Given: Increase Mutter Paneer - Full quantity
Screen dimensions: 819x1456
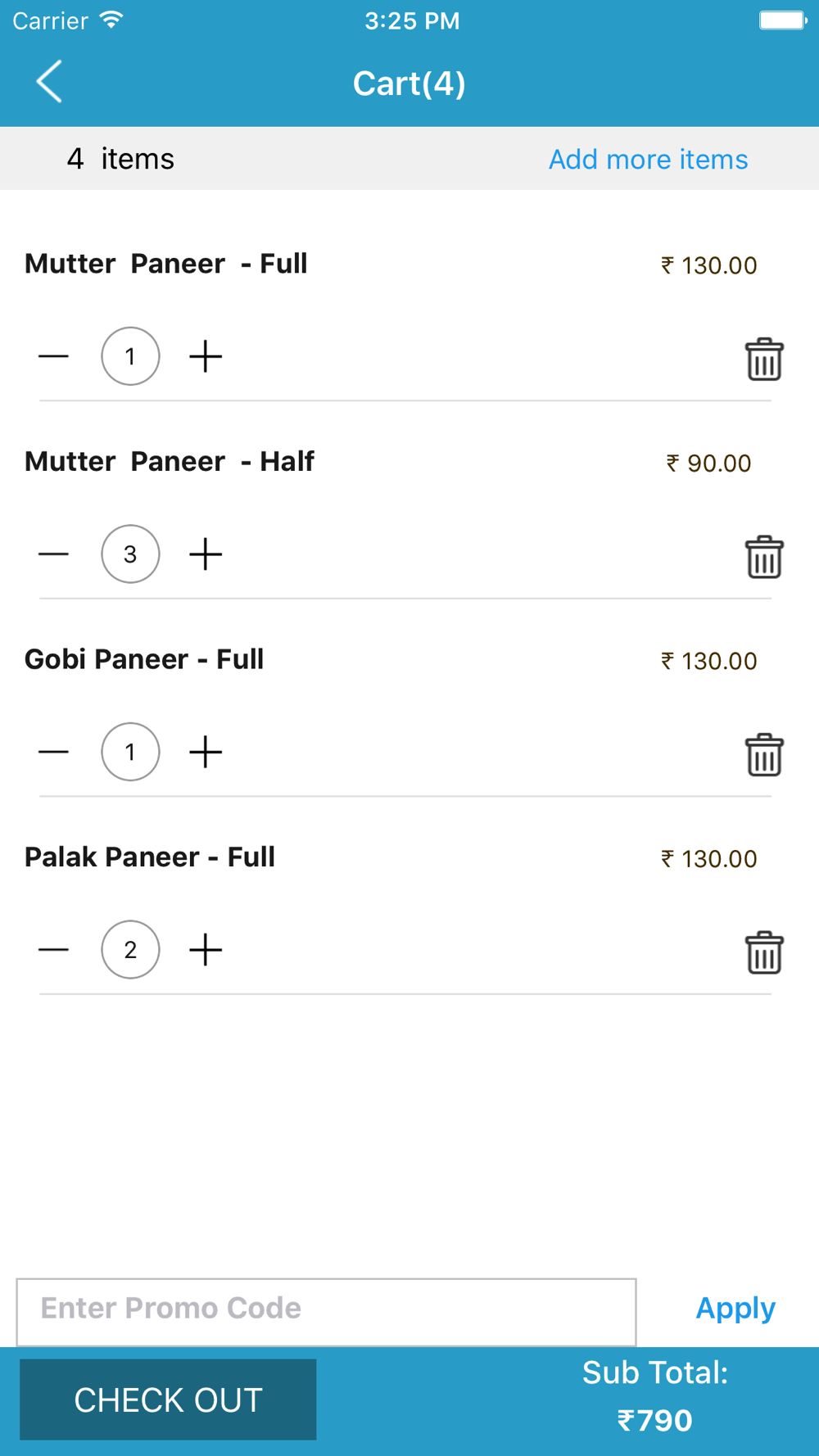Looking at the screenshot, I should (x=206, y=356).
